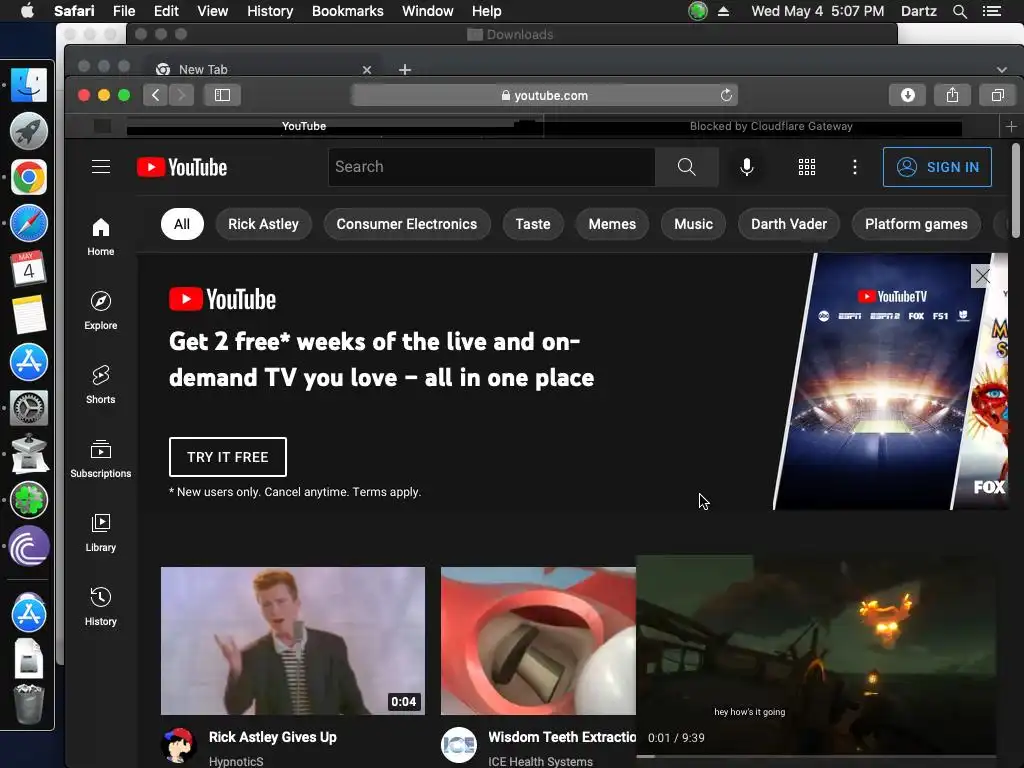Open the Bookmarks menu
The image size is (1024, 768).
(347, 11)
